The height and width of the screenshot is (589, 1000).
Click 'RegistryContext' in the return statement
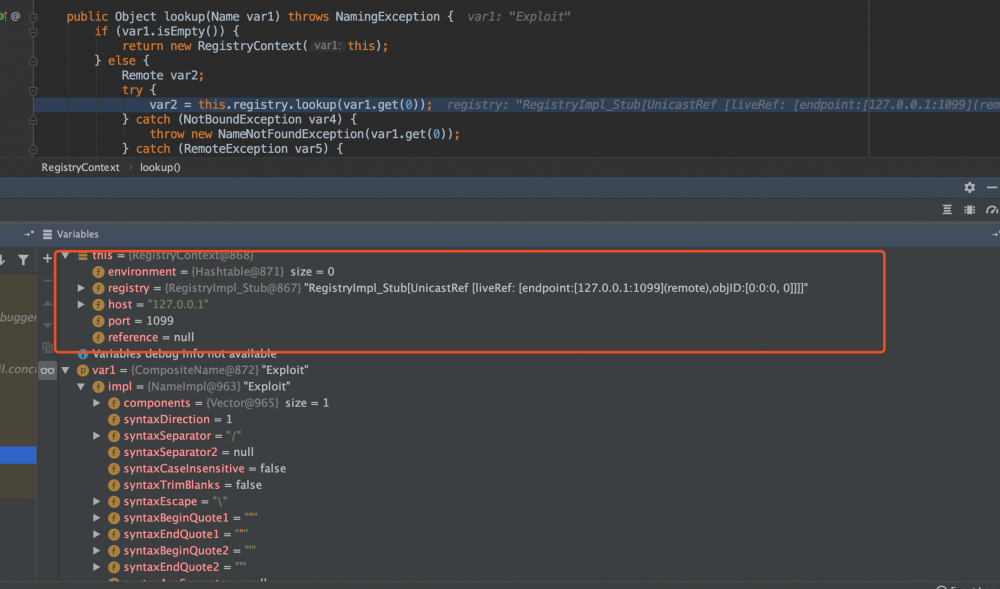(x=249, y=46)
